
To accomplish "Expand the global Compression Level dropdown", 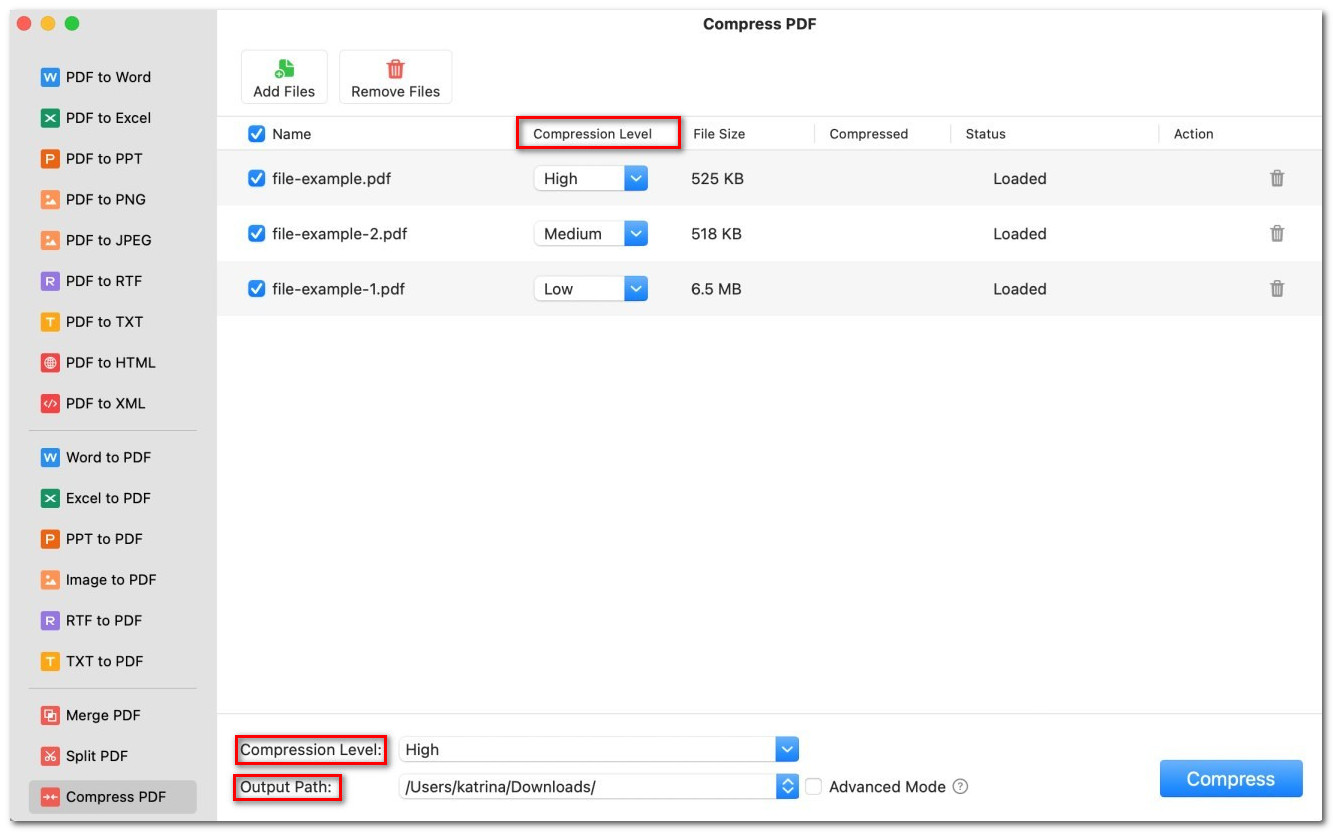I will (x=787, y=749).
